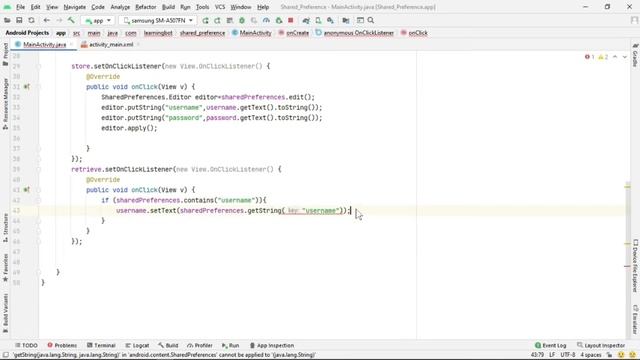The height and width of the screenshot is (360, 640).
Task: Click the learningbot breadcrumb
Action: [x=158, y=33]
